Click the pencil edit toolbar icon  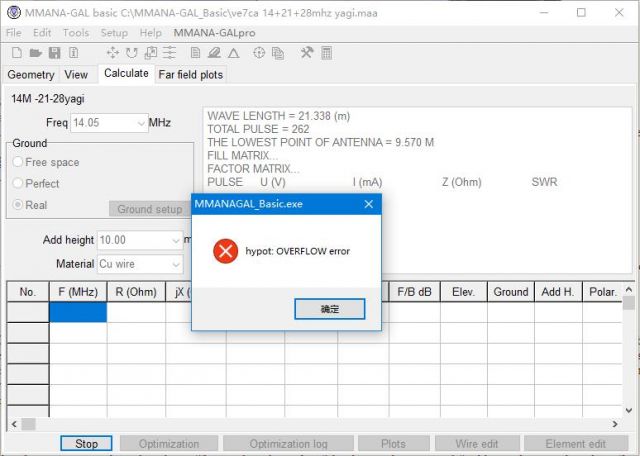click(214, 53)
